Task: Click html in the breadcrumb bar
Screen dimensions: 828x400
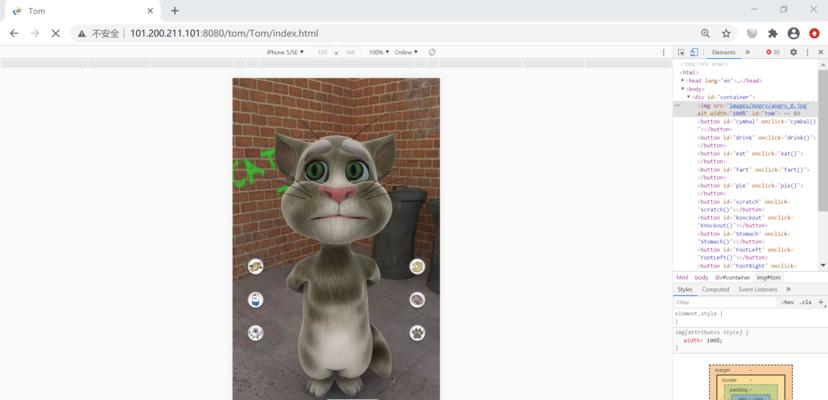Action: (682, 277)
